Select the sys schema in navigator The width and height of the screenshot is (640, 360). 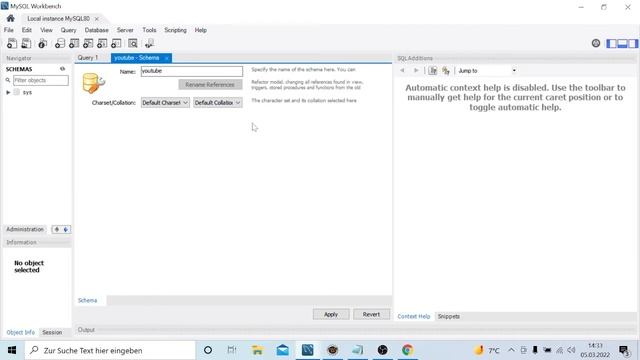pyautogui.click(x=27, y=93)
